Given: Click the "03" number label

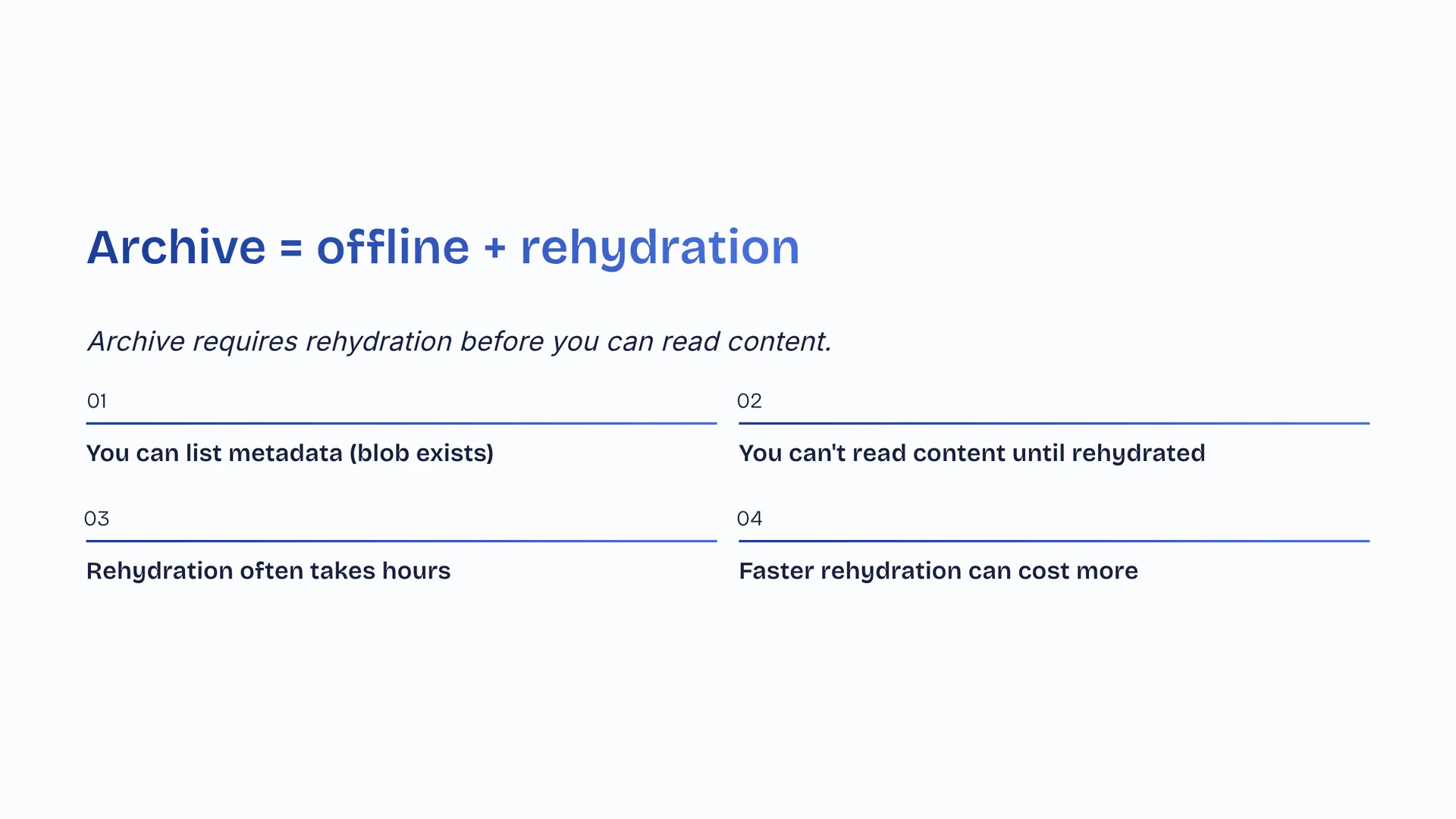Looking at the screenshot, I should pyautogui.click(x=97, y=519).
